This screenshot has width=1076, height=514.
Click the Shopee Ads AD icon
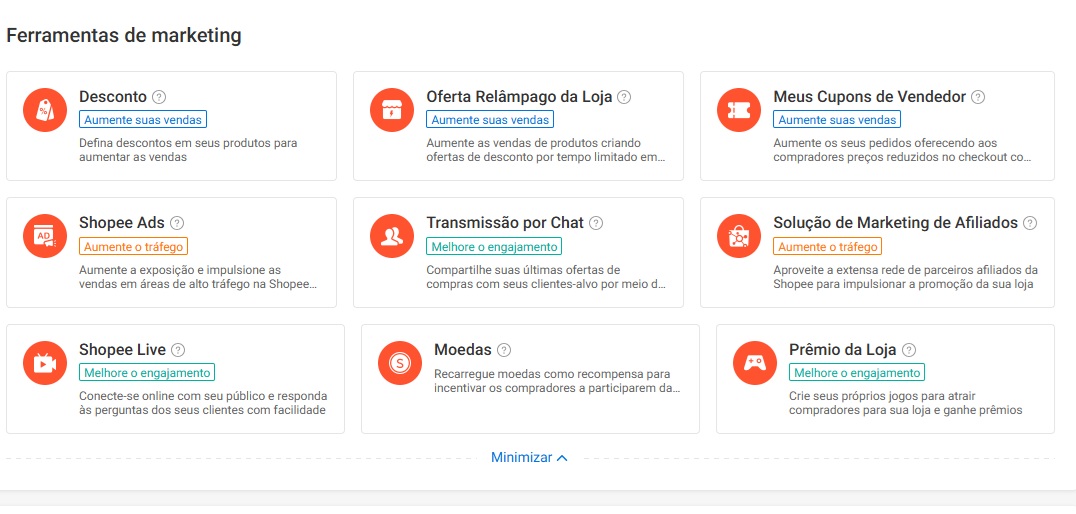[45, 236]
